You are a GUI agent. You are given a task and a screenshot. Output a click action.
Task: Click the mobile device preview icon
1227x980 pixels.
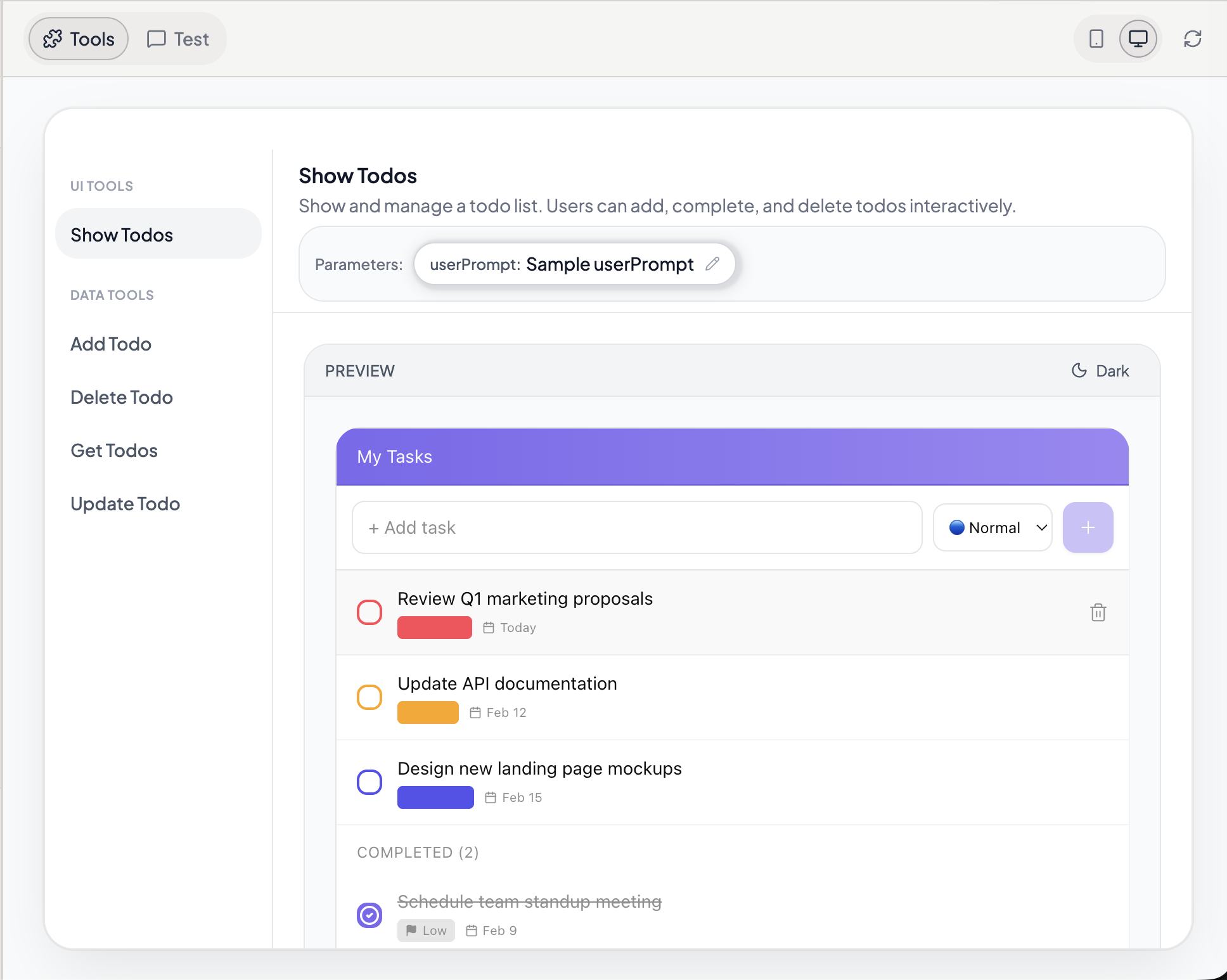1096,39
